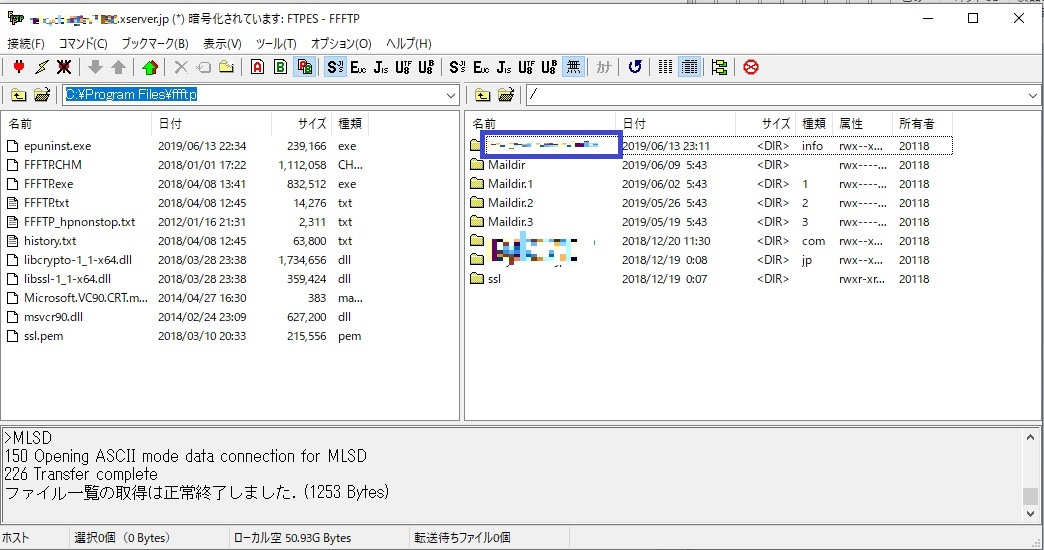Click the Create Folder toolbar icon

click(226, 67)
